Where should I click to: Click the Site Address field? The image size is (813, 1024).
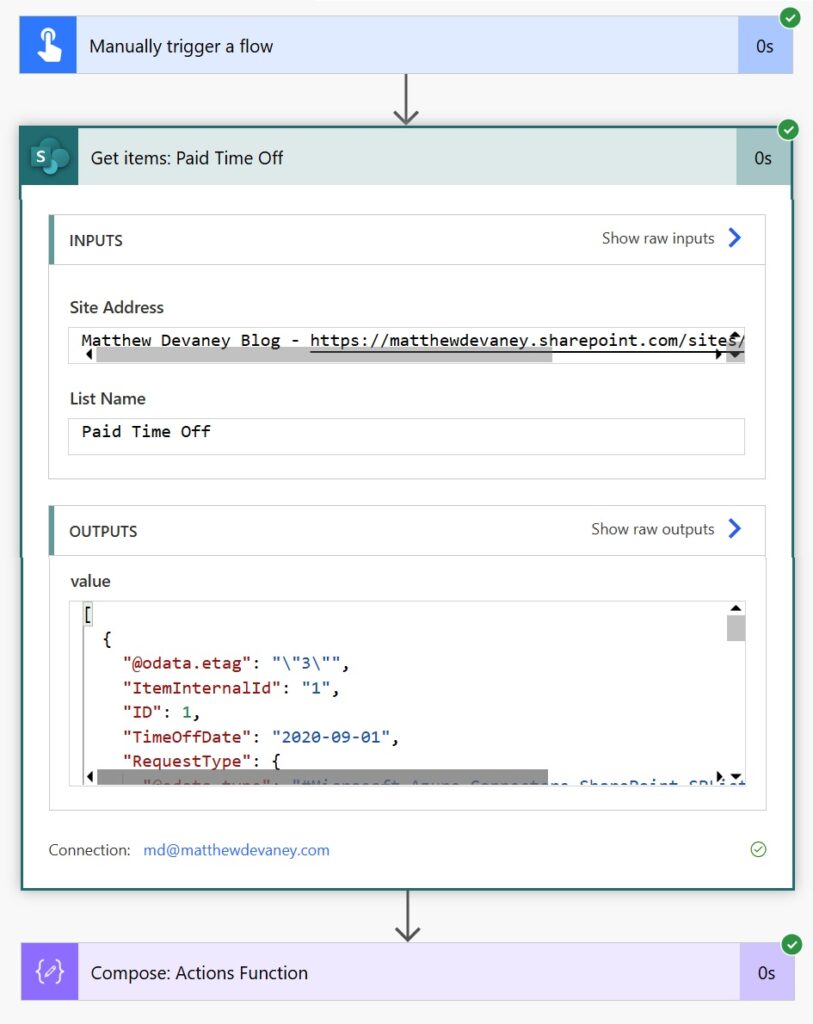400,341
